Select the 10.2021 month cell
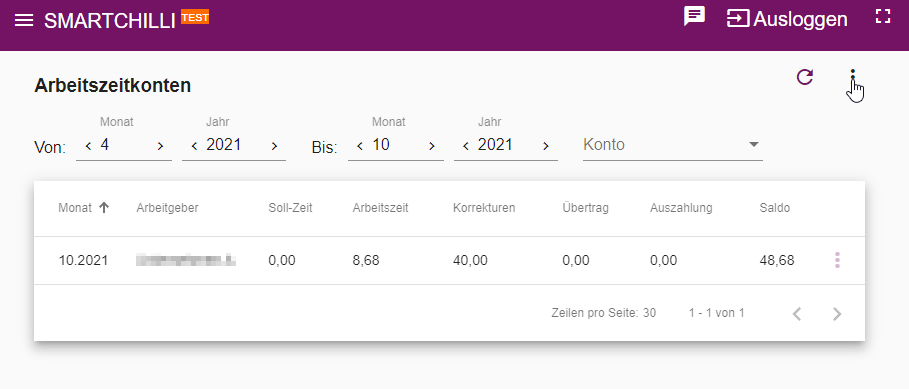909x389 pixels. [x=83, y=260]
